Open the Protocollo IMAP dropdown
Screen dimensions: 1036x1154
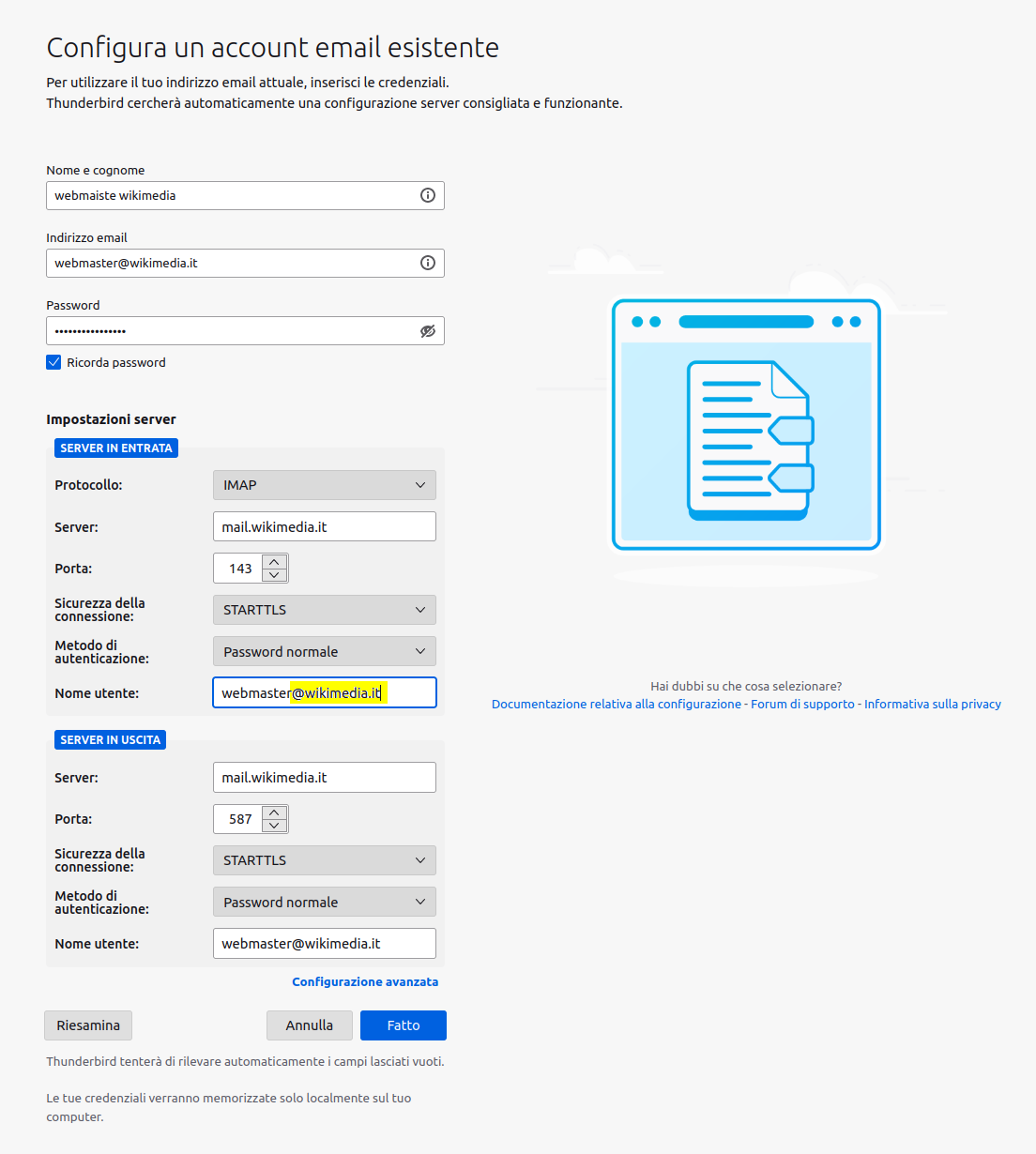click(324, 485)
